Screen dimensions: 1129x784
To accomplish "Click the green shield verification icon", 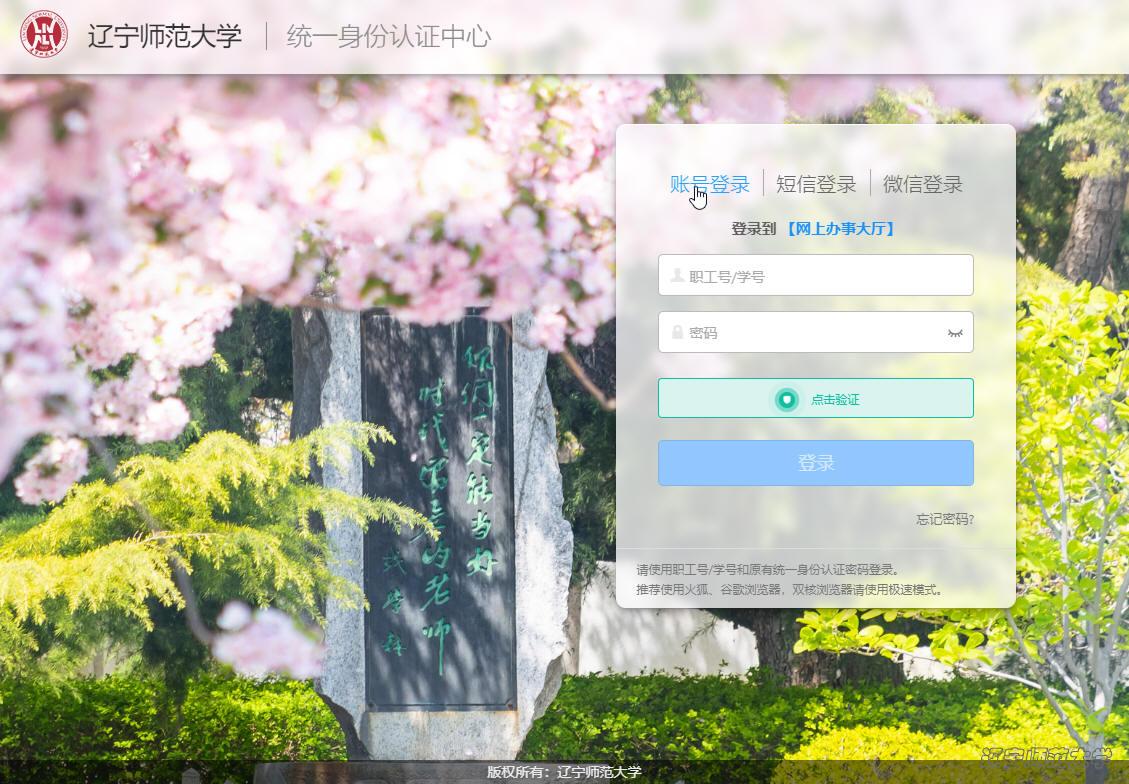I will 787,399.
